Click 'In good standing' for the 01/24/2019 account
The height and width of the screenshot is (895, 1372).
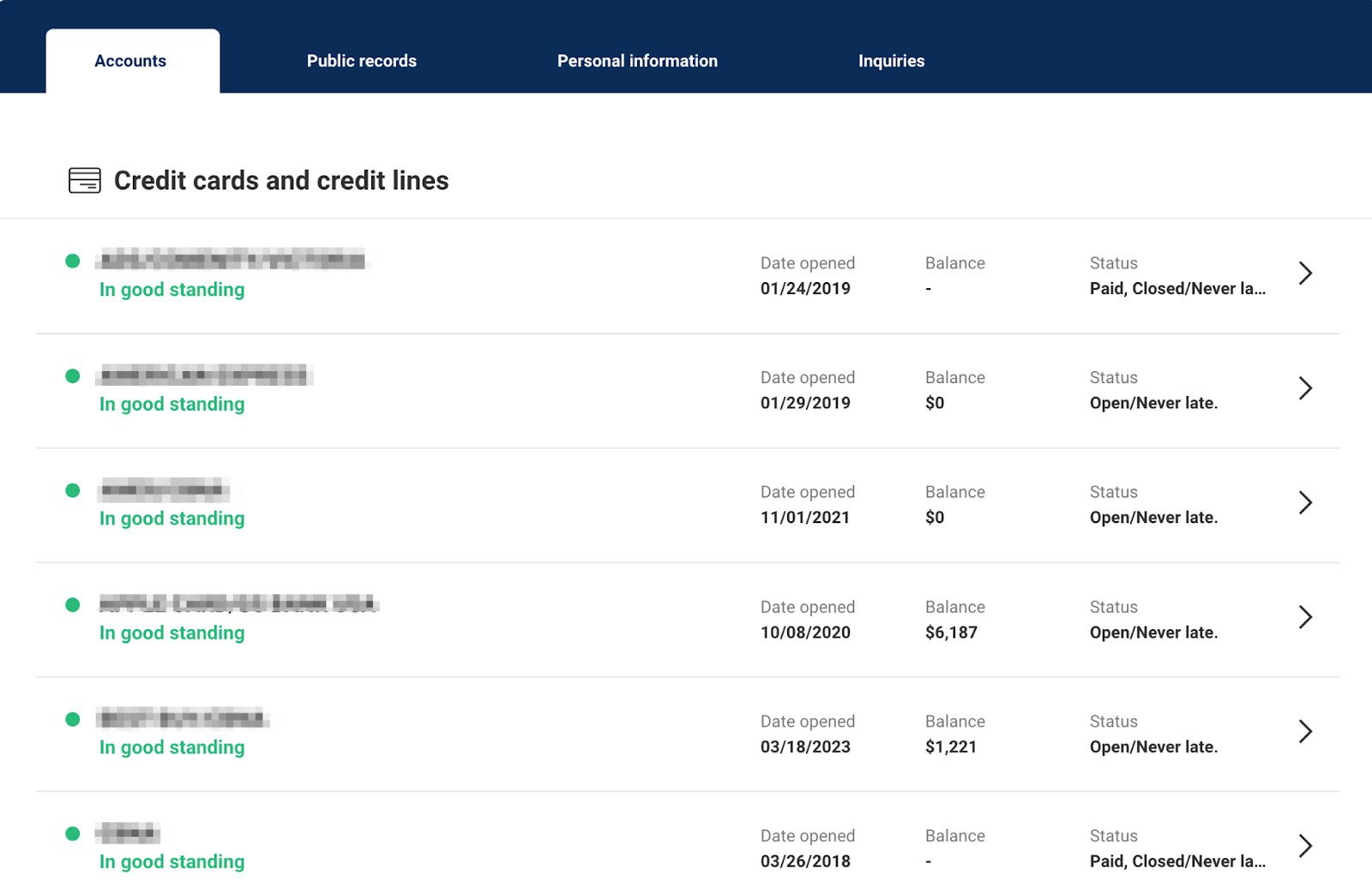click(x=171, y=290)
